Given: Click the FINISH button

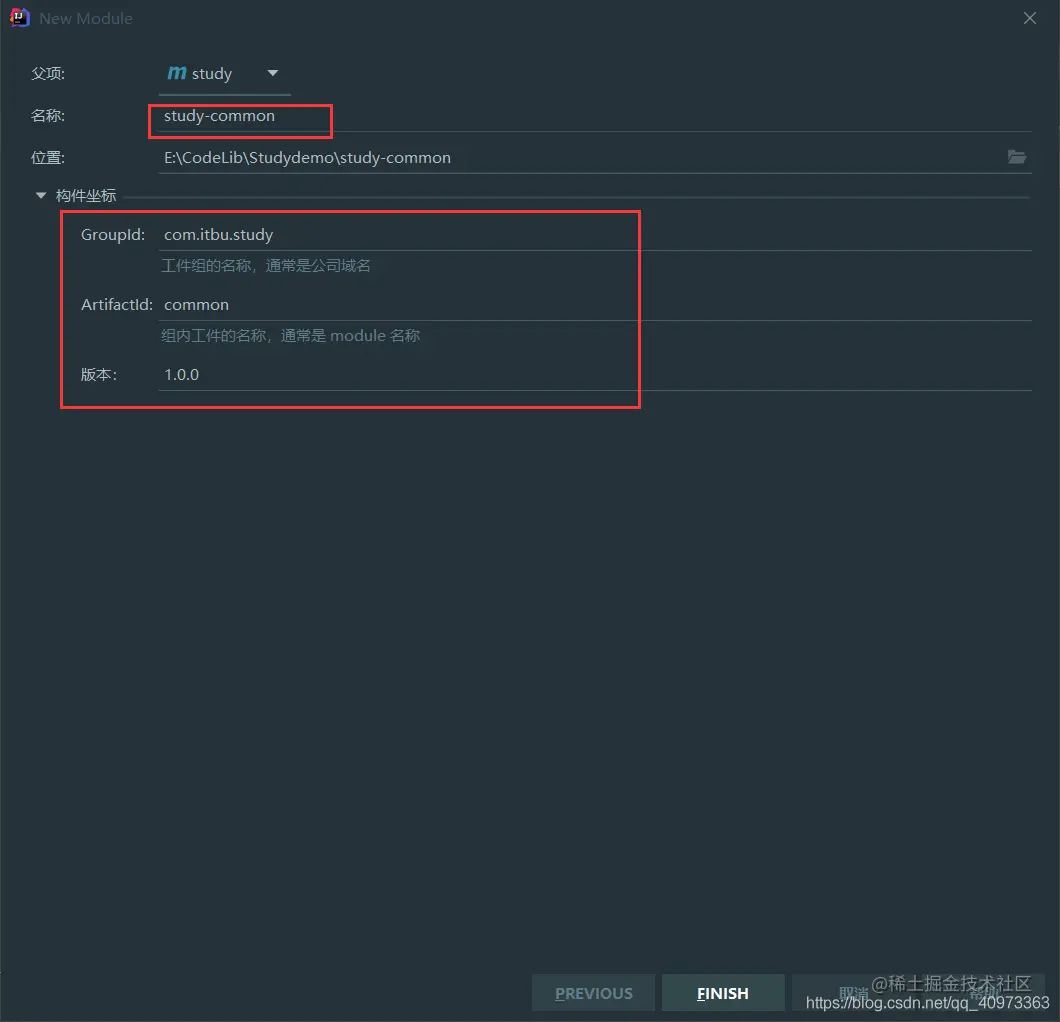Looking at the screenshot, I should click(723, 993).
